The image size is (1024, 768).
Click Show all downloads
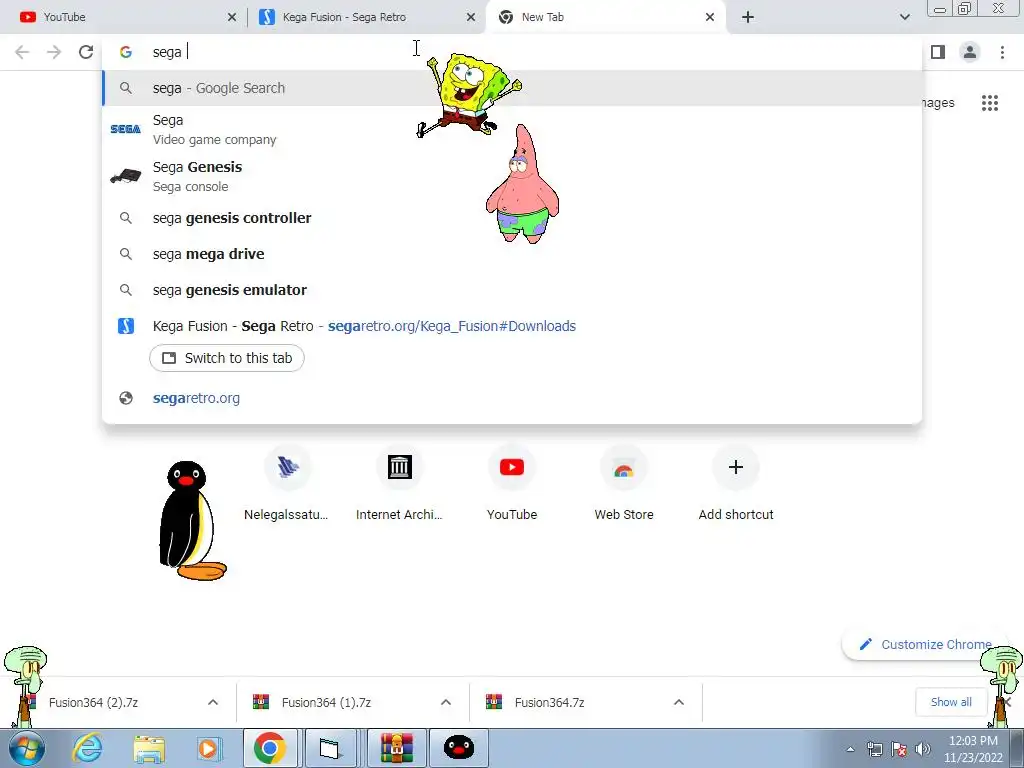[x=951, y=702]
